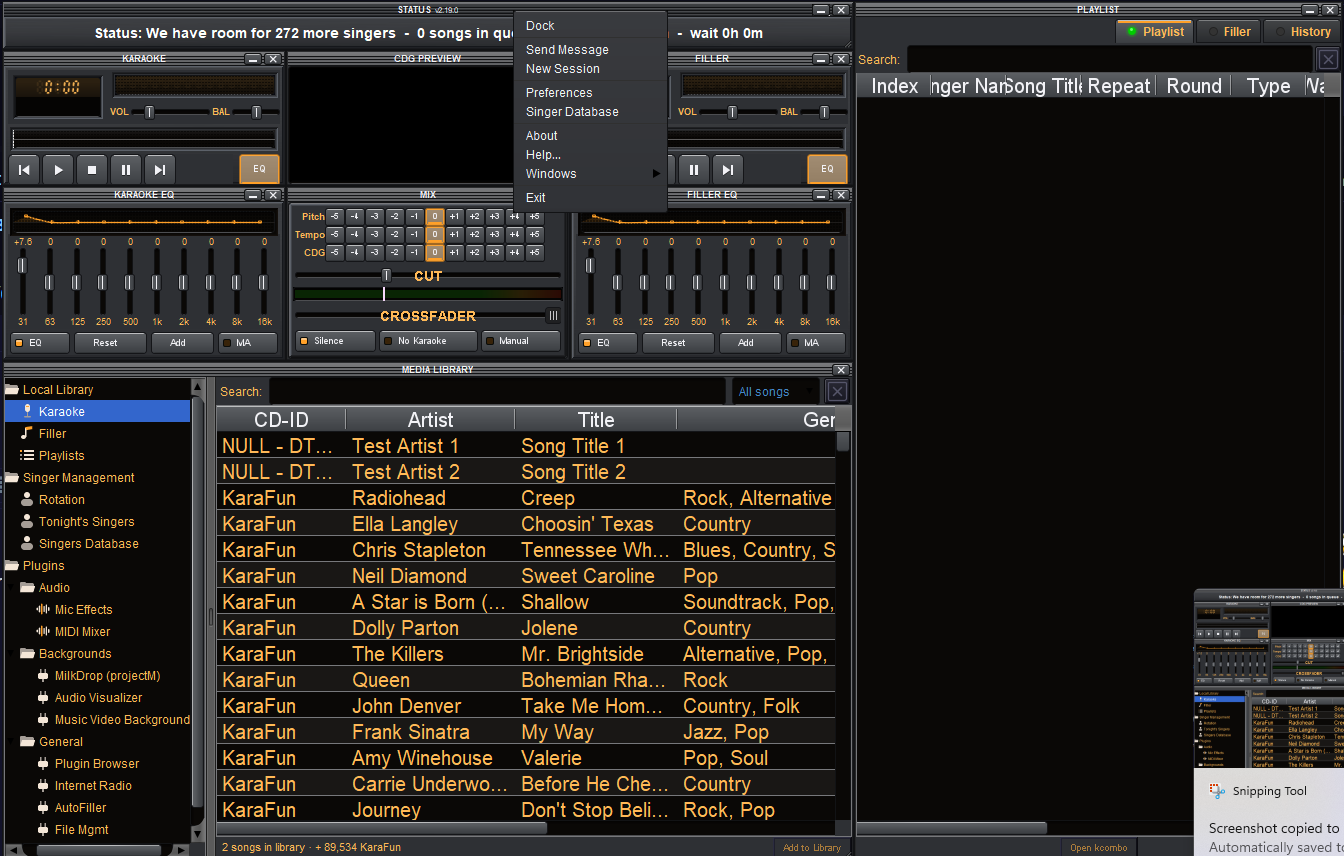Focus the Media Library search field

(x=497, y=392)
